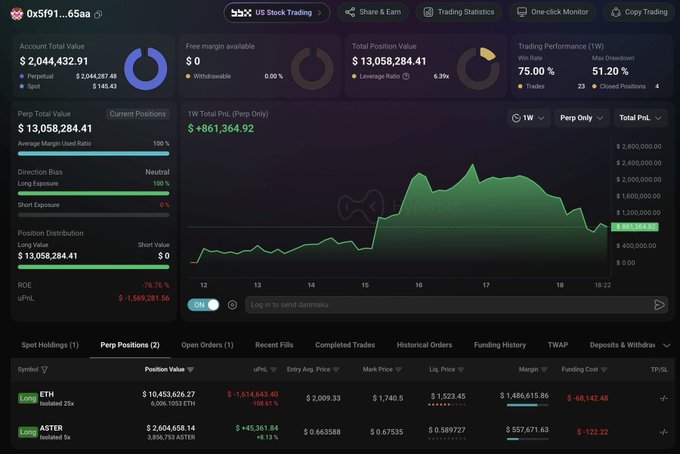The image size is (680, 454).
Task: Click the ASTER symbol in positions
Action: click(x=51, y=428)
